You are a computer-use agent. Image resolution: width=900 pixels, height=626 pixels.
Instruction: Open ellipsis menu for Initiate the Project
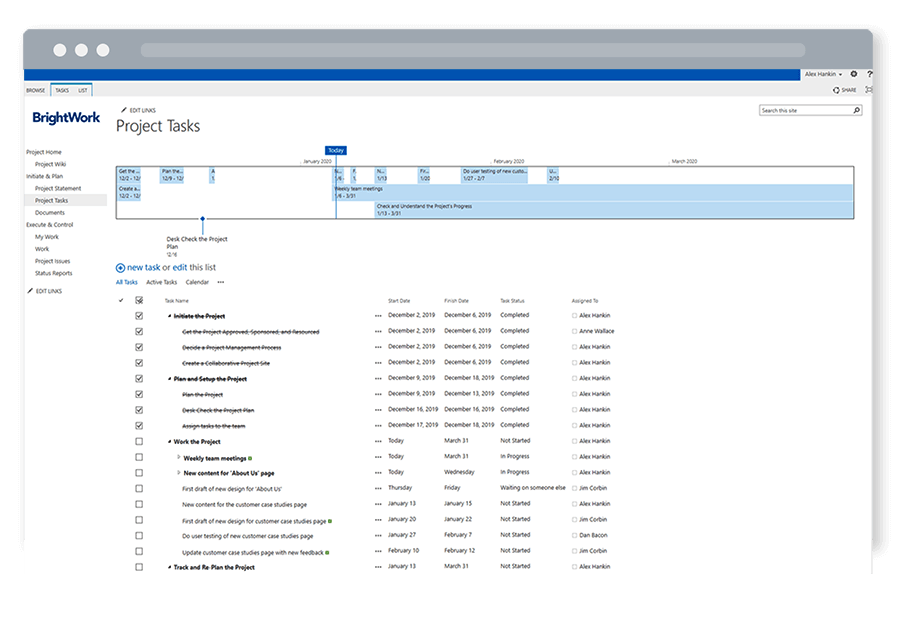coord(378,316)
